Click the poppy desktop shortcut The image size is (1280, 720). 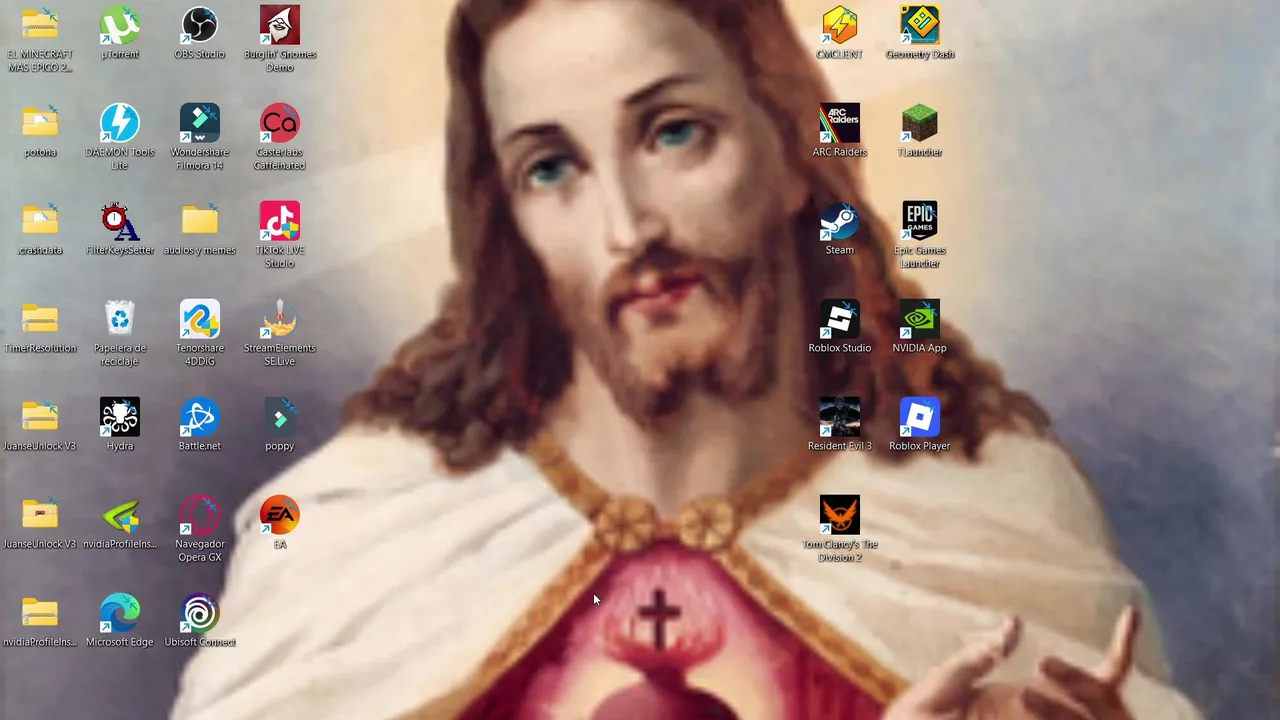280,418
